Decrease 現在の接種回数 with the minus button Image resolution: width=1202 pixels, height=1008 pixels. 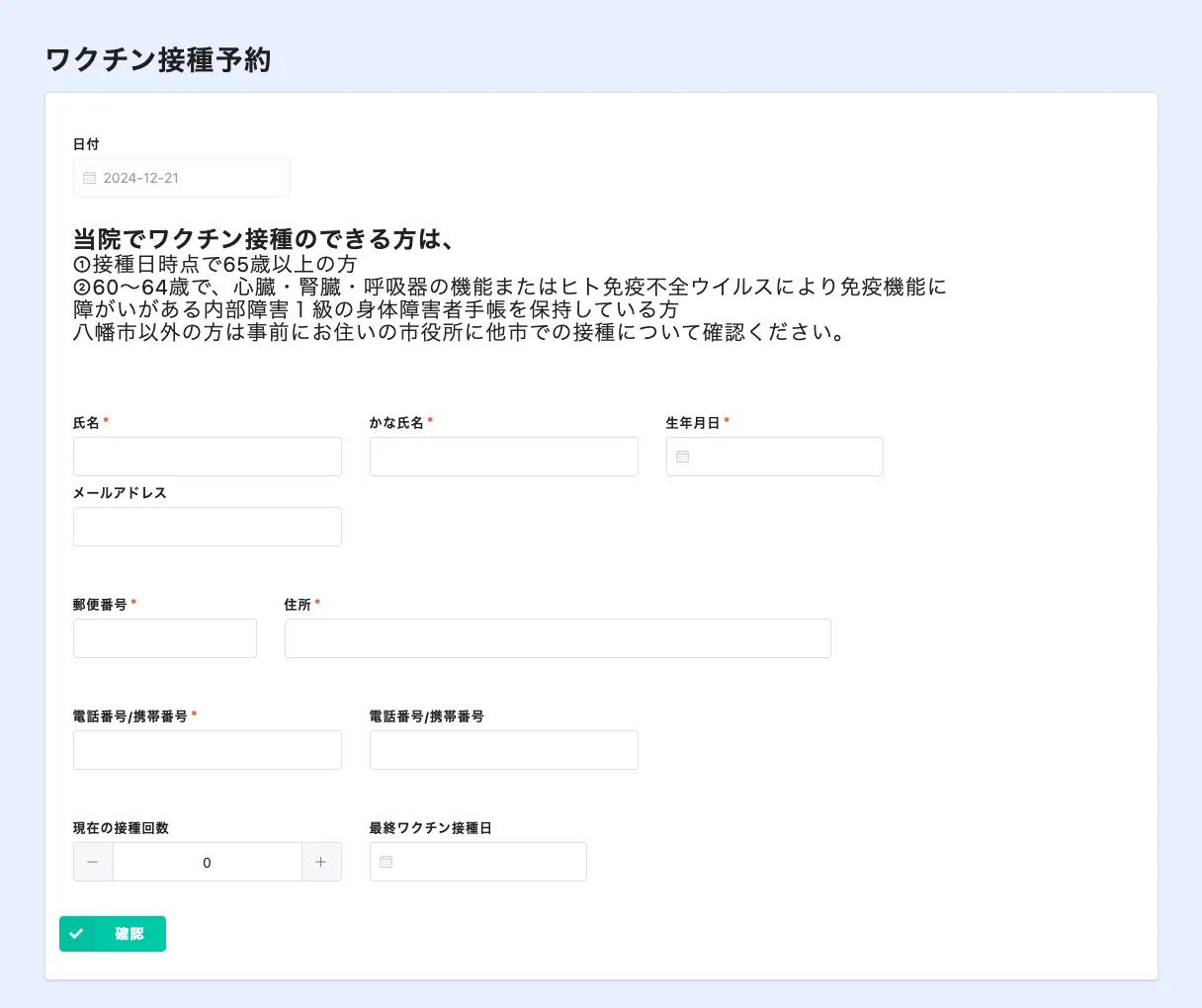click(x=93, y=862)
